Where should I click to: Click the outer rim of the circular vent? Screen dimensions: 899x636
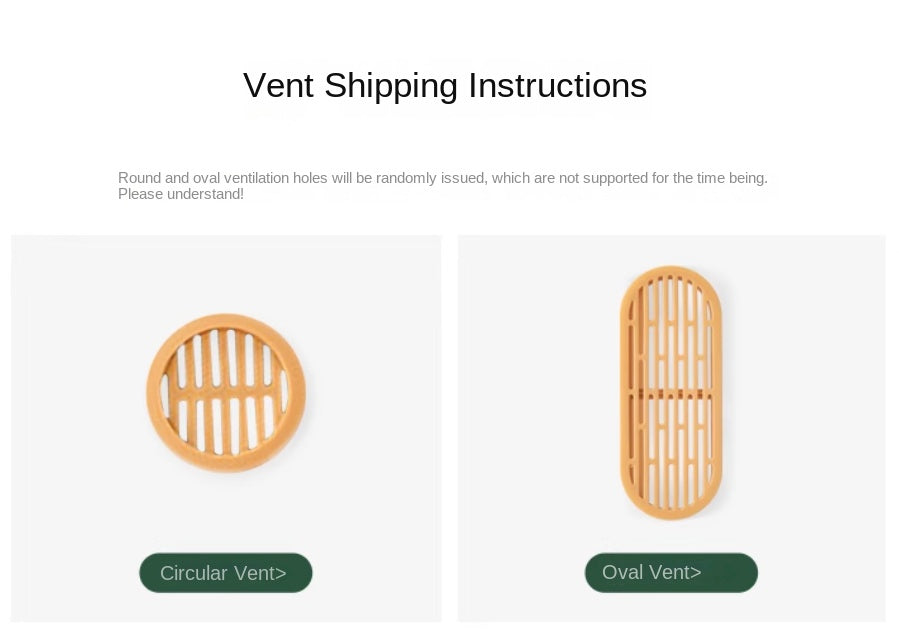tap(153, 392)
